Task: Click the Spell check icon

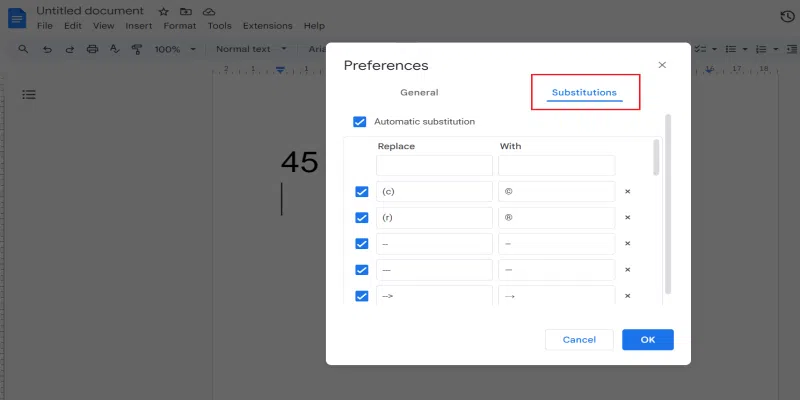Action: (x=114, y=49)
